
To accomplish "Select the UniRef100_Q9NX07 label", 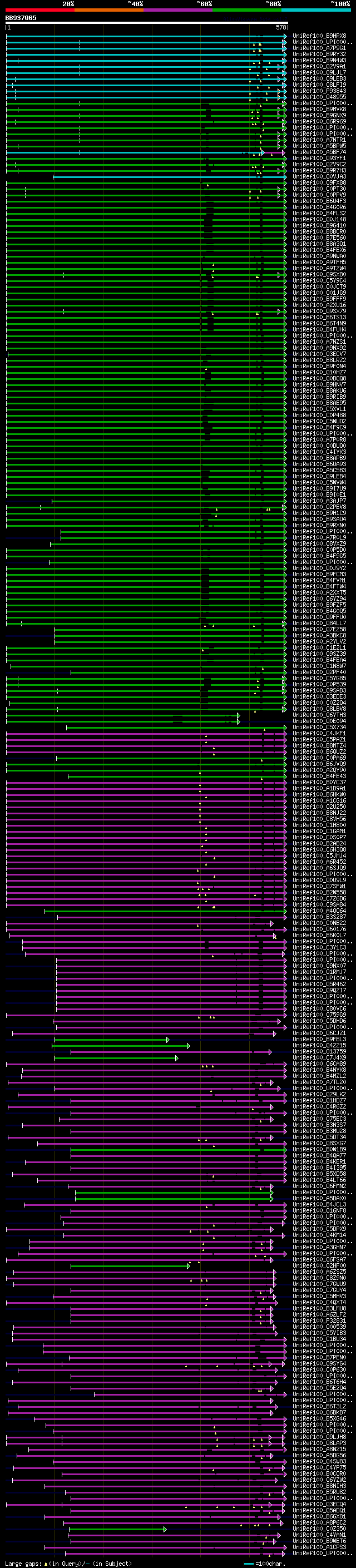I will click(x=319, y=966).
